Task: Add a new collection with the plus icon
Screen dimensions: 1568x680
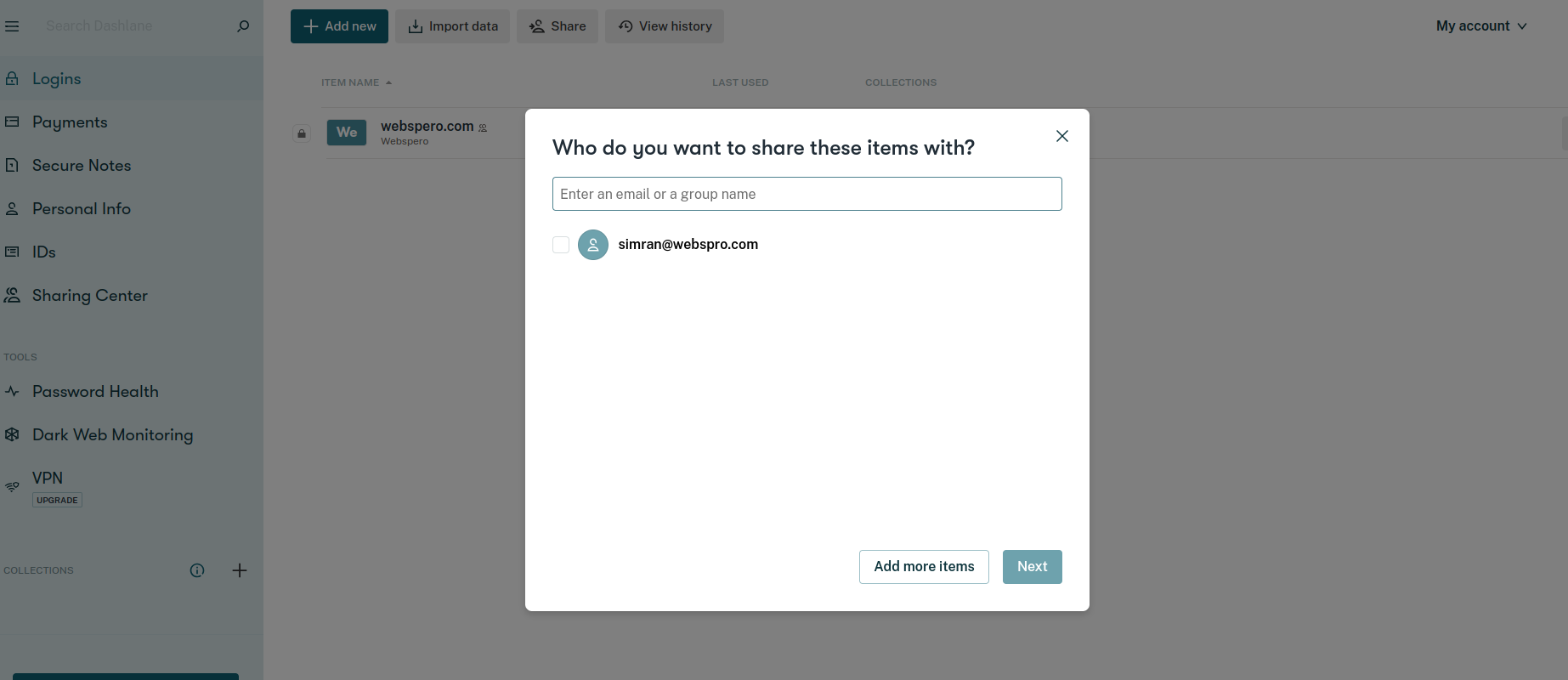Action: 240,570
